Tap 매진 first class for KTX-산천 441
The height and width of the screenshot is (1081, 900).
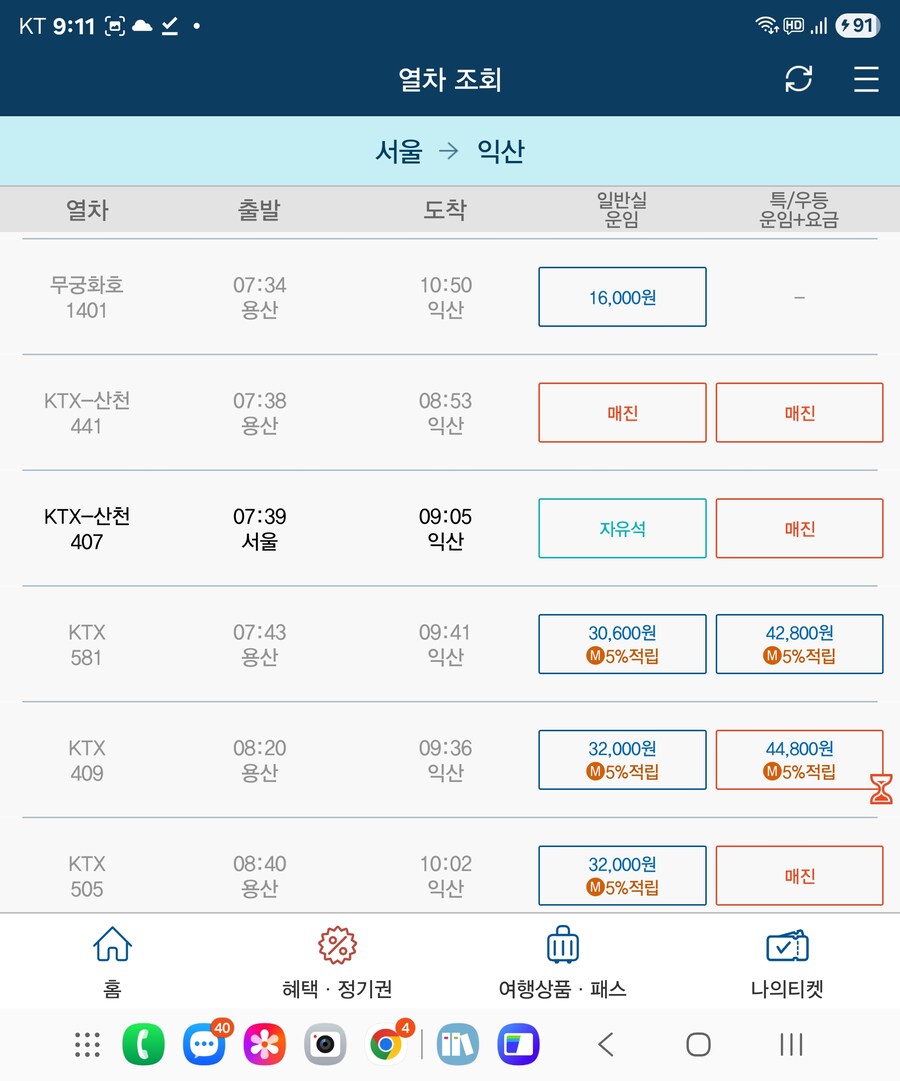[x=799, y=413]
